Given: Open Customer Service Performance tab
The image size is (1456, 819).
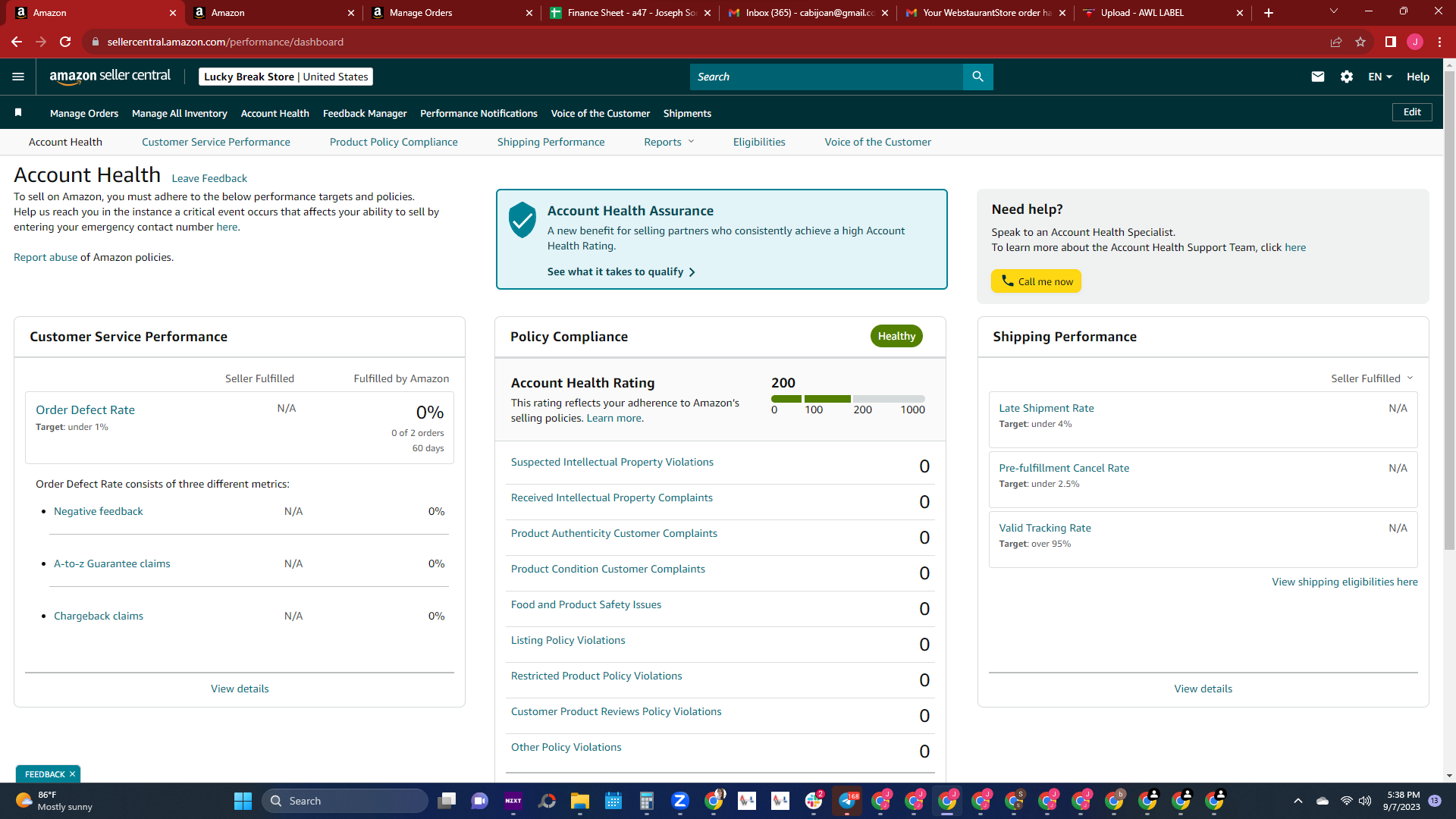Looking at the screenshot, I should (216, 142).
